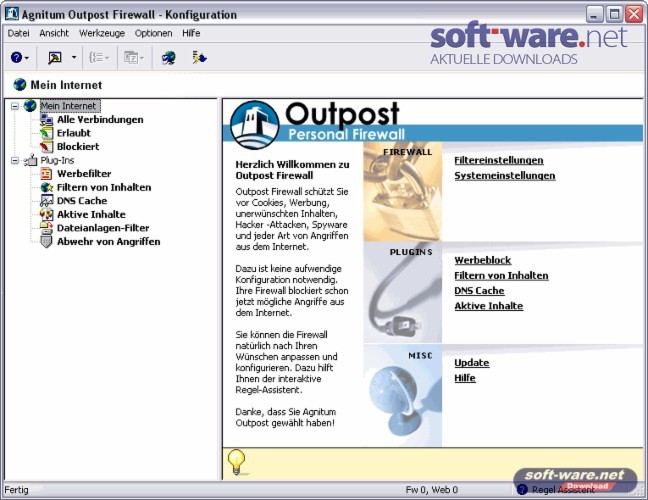
Task: Select Werbefilter plug-in in tree
Action: [84, 174]
